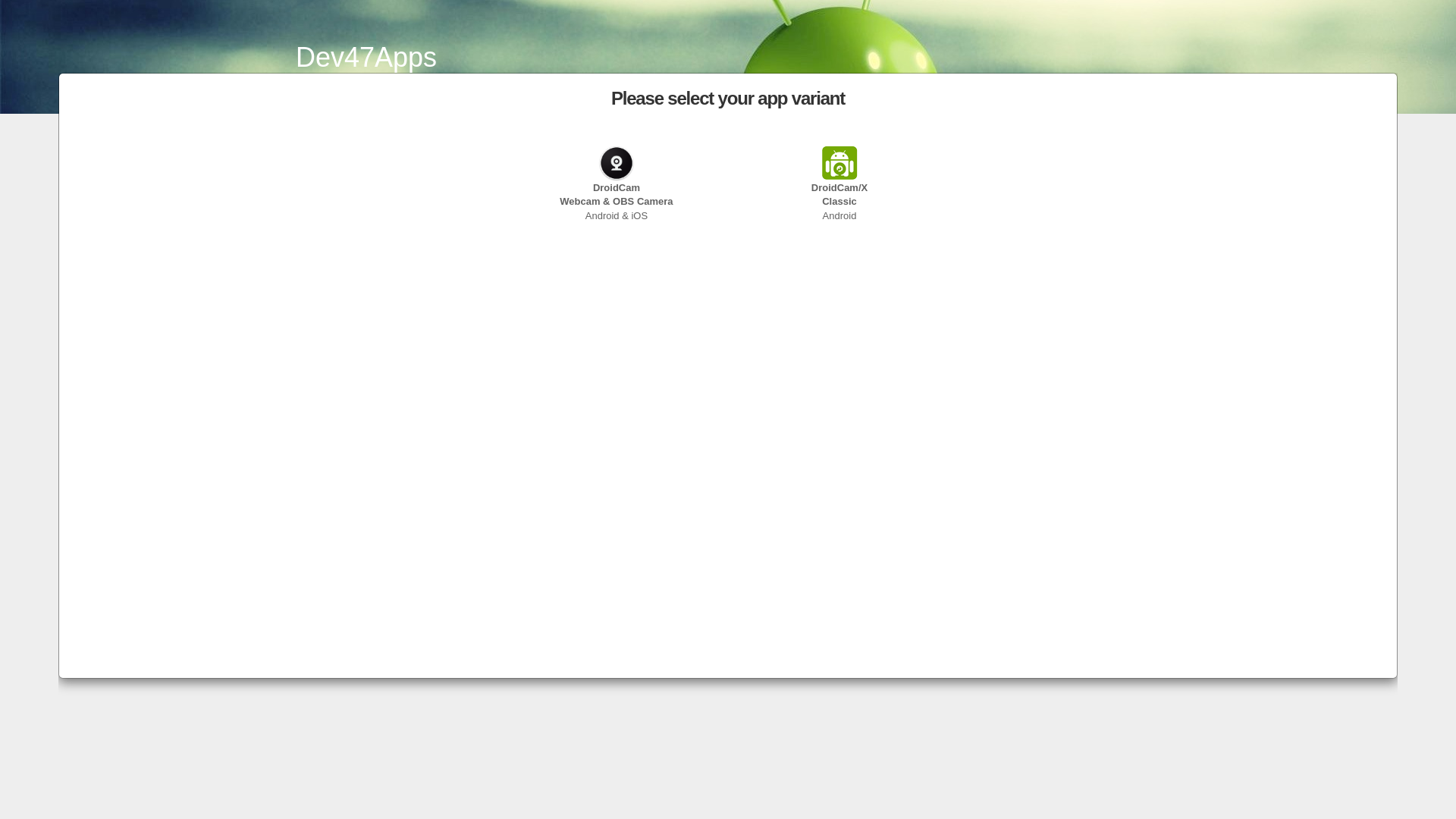Click the 'Android & iOS' platform text
This screenshot has height=819, width=1456.
pyautogui.click(x=617, y=216)
